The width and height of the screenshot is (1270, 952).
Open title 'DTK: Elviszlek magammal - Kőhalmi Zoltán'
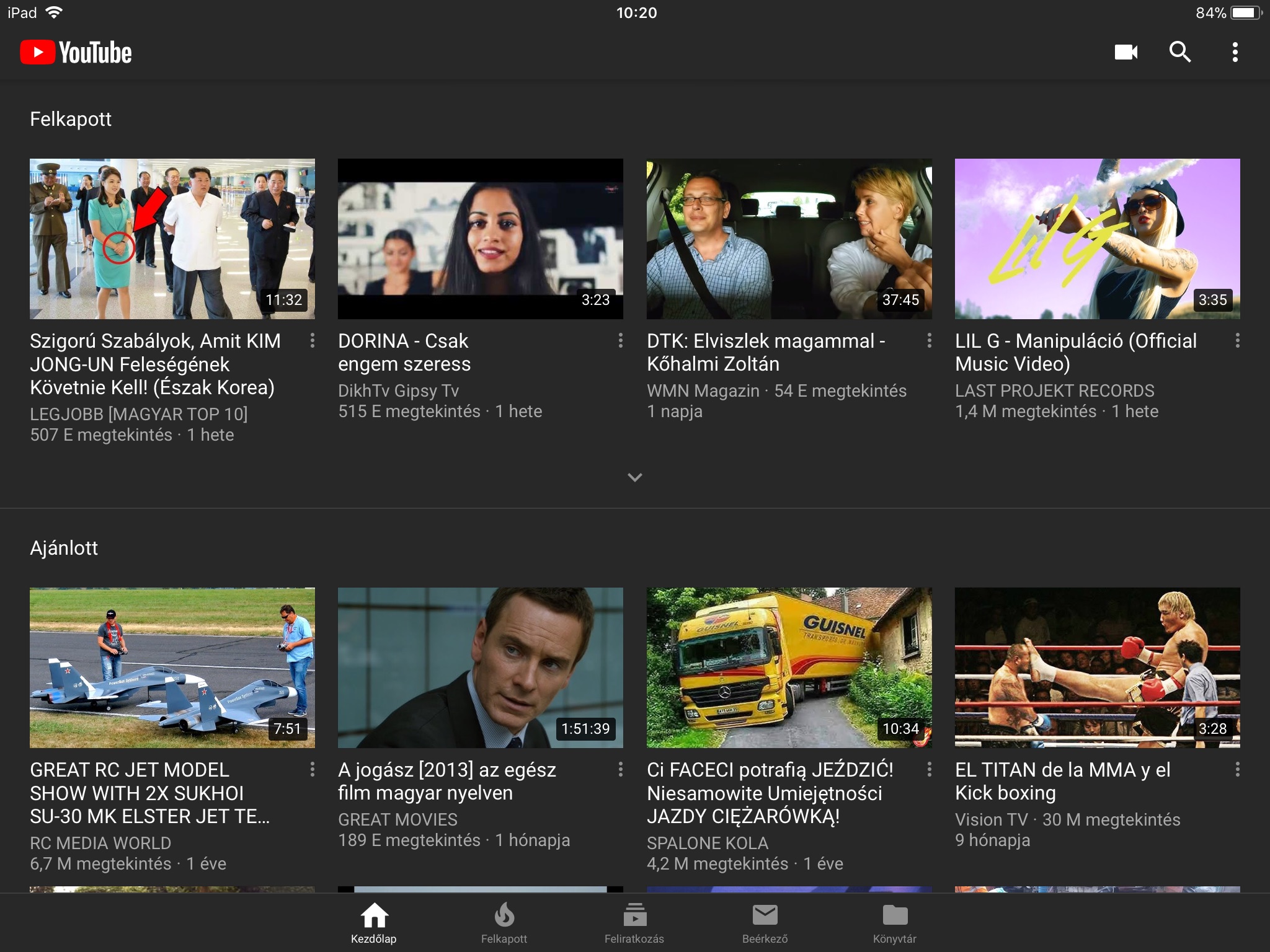click(x=766, y=352)
